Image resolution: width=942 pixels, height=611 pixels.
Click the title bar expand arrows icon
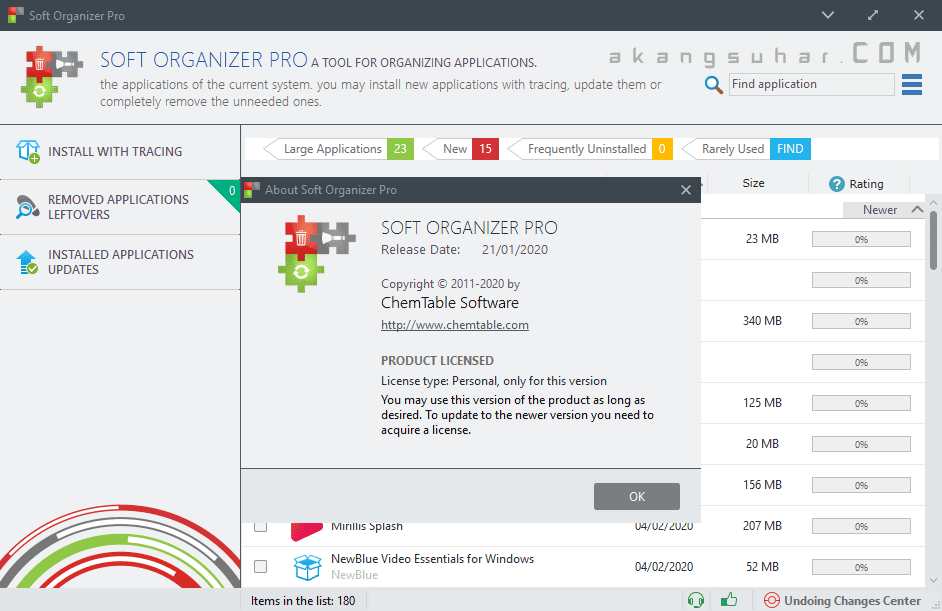click(x=873, y=15)
